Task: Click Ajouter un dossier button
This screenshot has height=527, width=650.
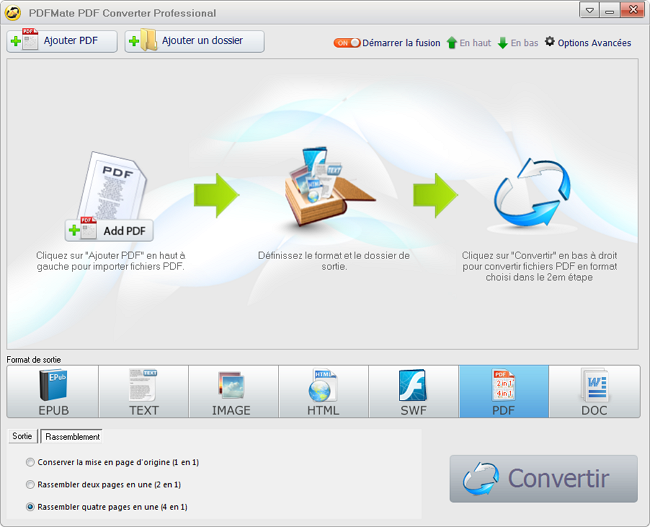Action: coord(194,41)
